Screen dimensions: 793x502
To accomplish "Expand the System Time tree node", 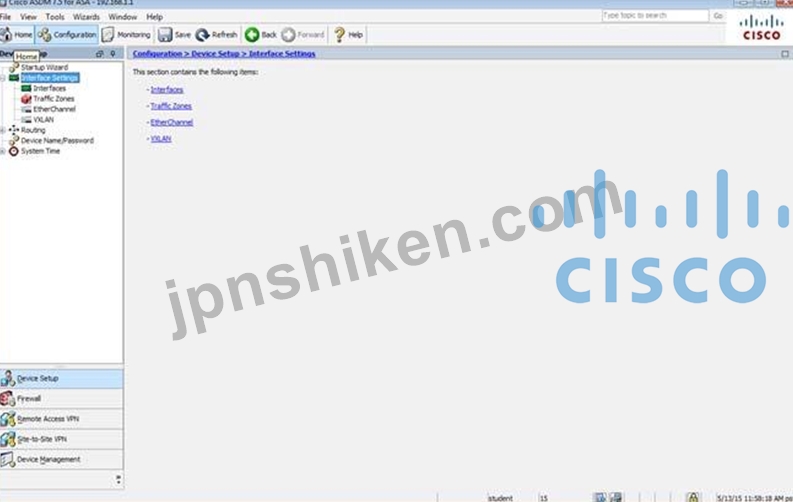I will pos(3,151).
